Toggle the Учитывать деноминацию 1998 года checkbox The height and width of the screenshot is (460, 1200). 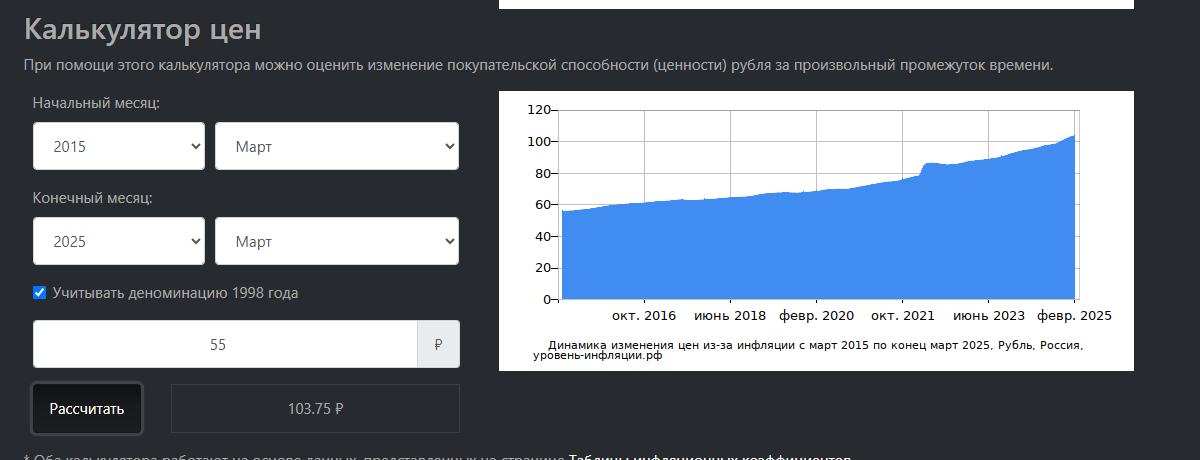coord(40,293)
